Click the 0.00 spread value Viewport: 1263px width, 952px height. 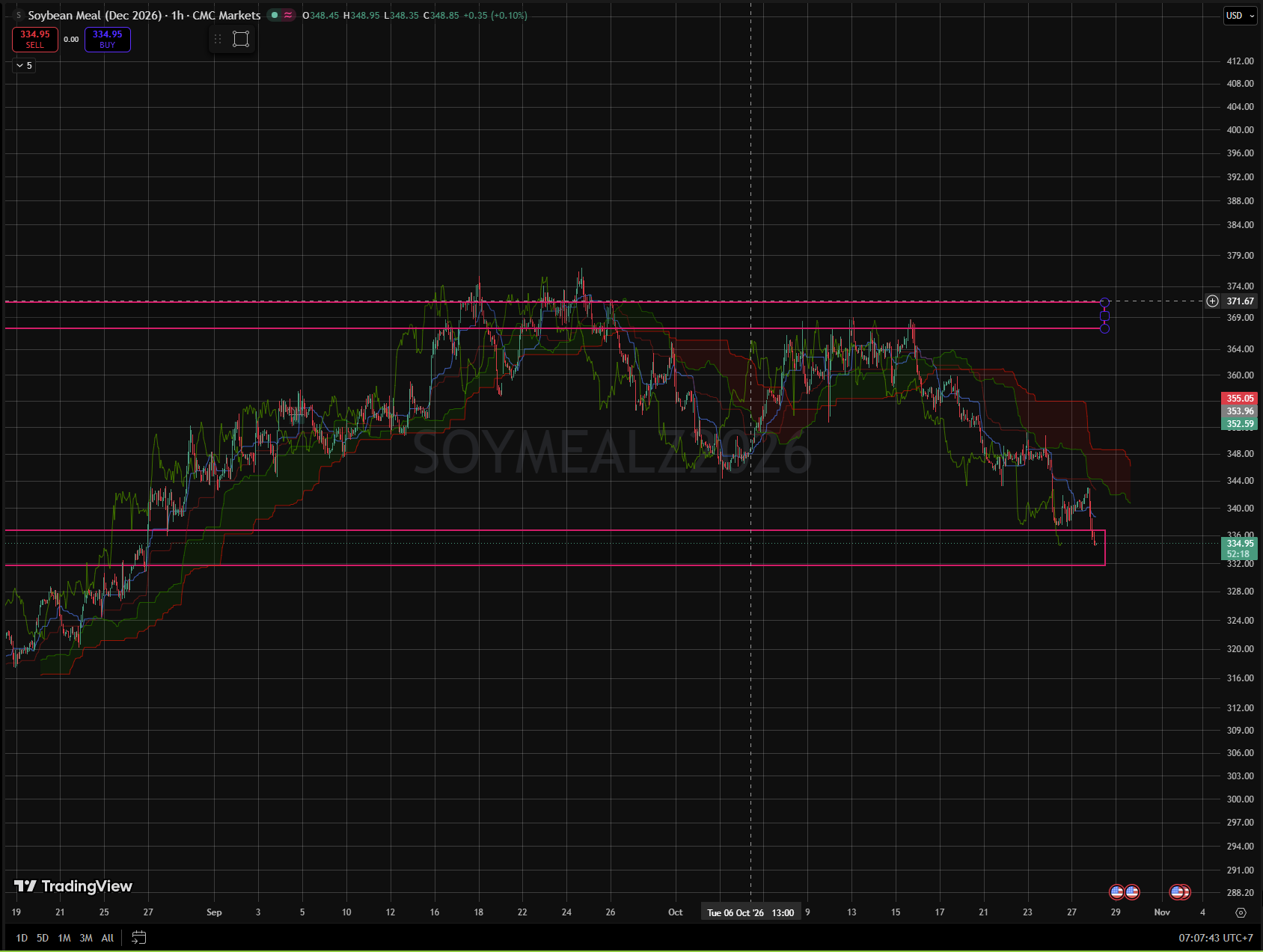(71, 40)
